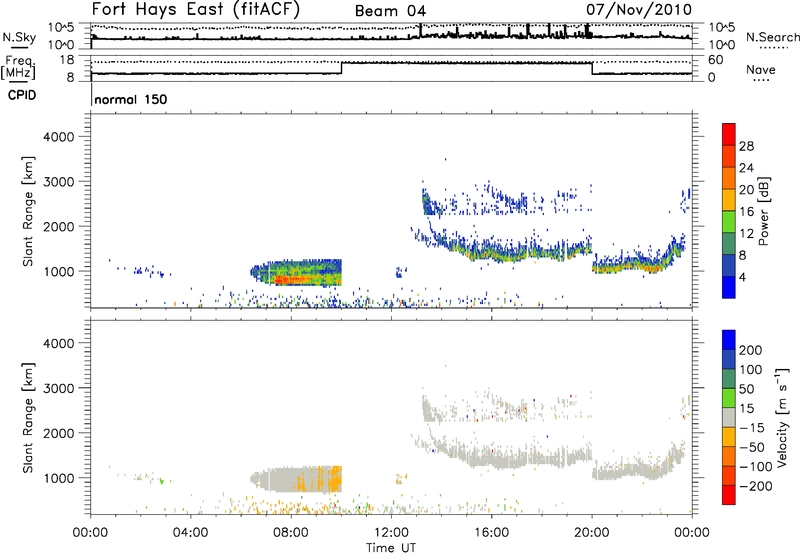Screen dimensions: 800x554
Task: Click the velocity colorbar '-15' label
Action: [752, 427]
